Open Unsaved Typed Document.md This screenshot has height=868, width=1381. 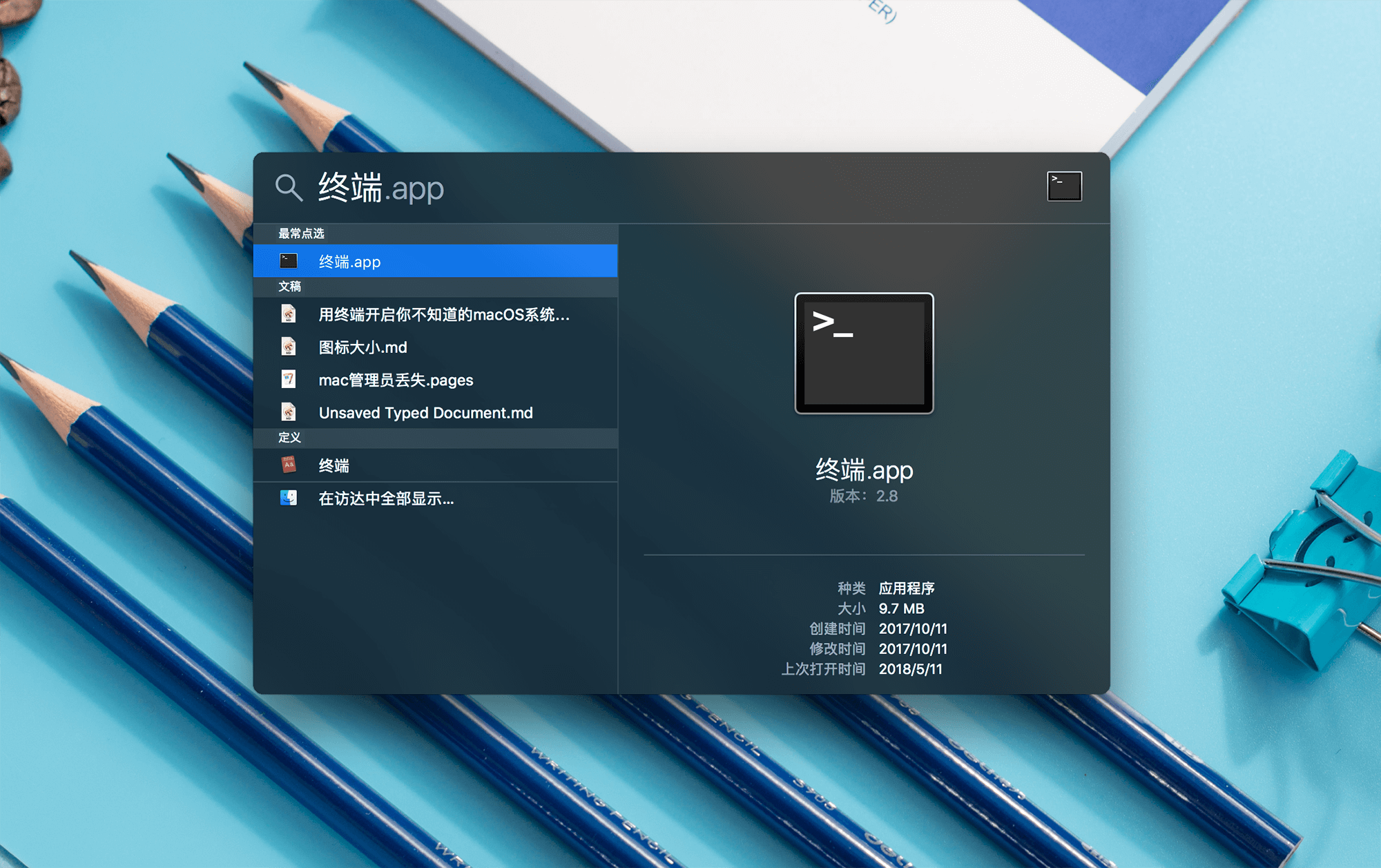pyautogui.click(x=436, y=413)
